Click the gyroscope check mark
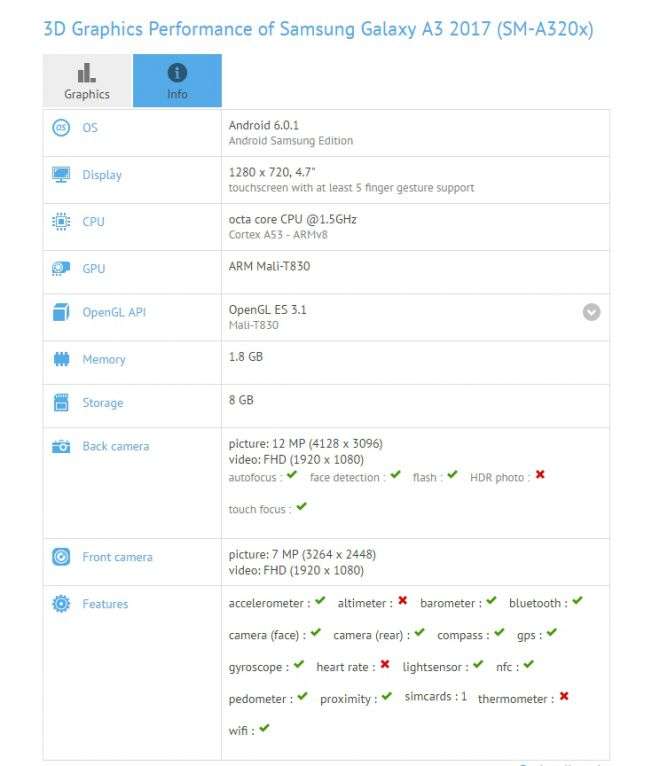The image size is (660, 766). pyautogui.click(x=299, y=664)
